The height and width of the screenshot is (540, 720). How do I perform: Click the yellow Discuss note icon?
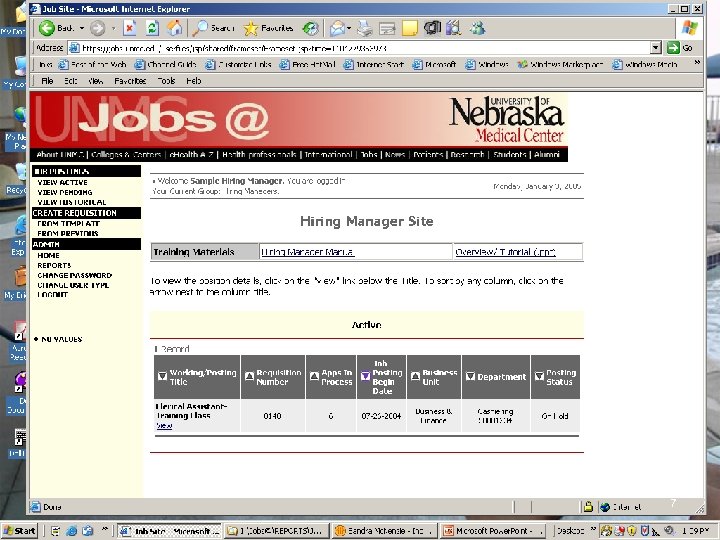click(x=410, y=28)
